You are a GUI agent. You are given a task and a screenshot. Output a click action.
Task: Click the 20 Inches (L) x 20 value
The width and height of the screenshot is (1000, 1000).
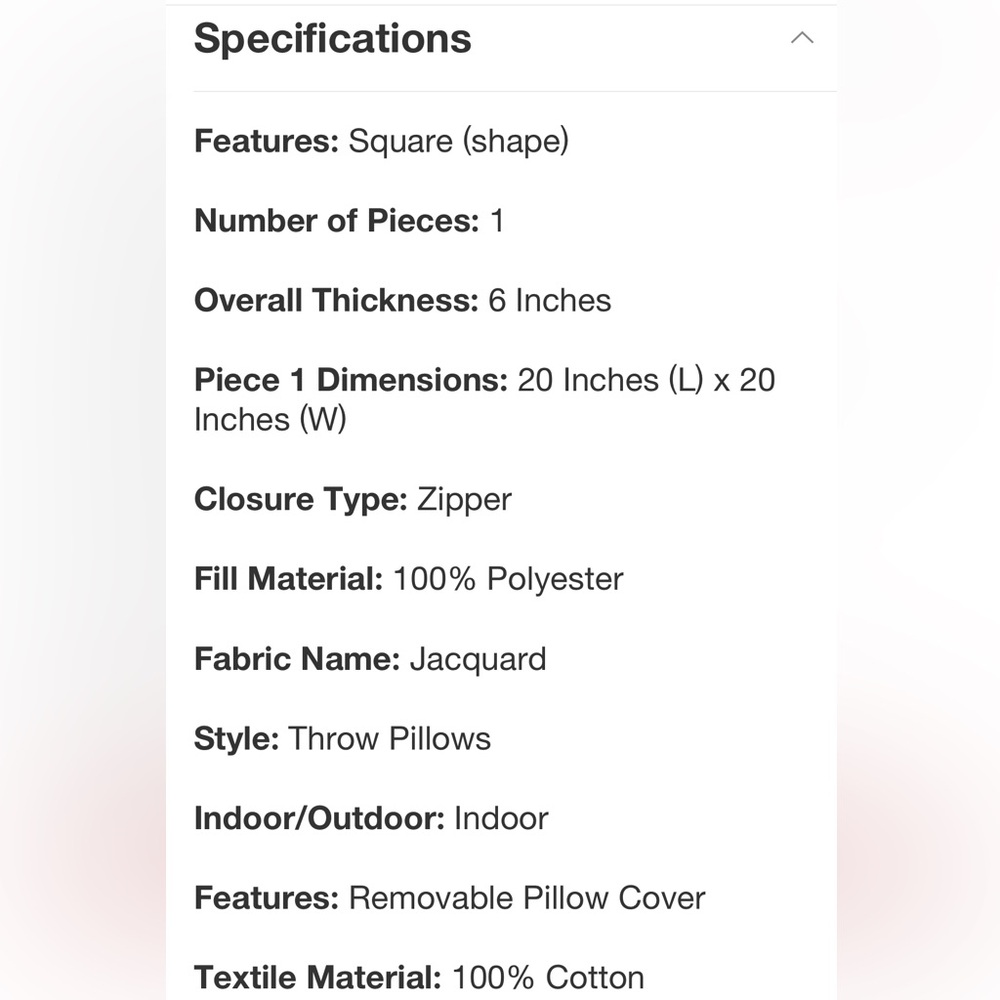click(646, 380)
